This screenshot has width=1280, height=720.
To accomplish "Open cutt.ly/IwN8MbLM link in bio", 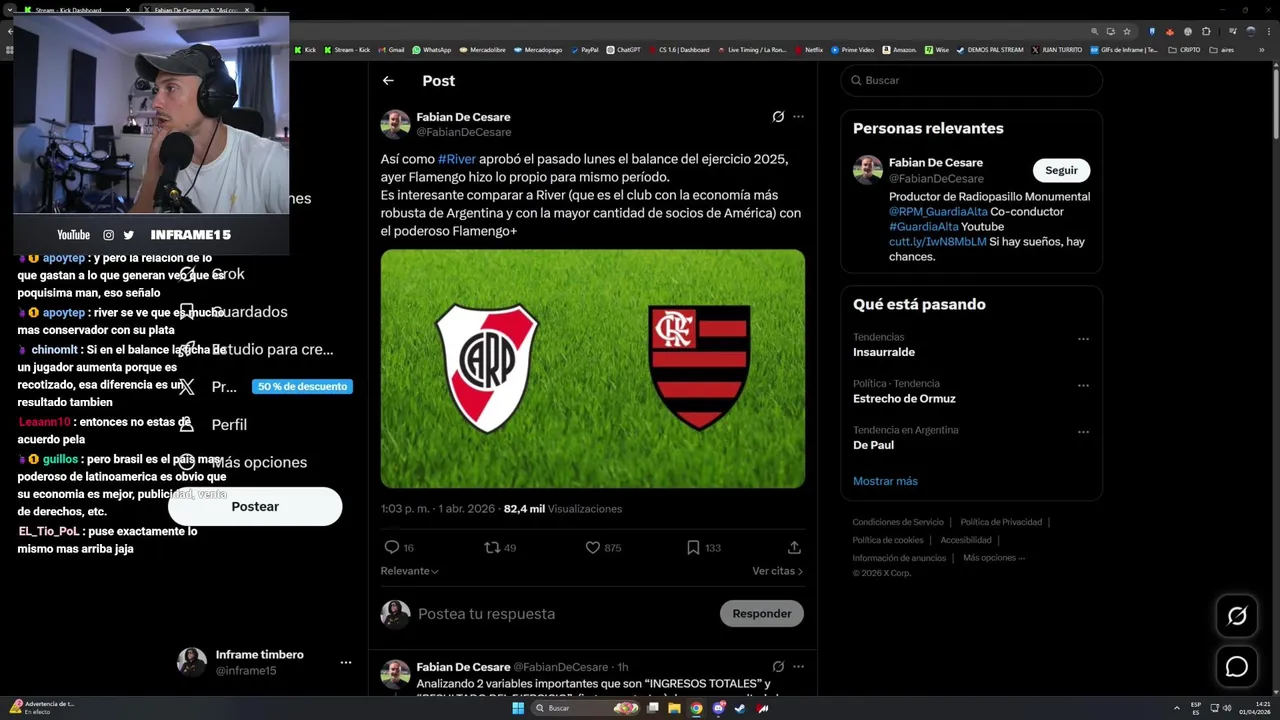I will point(938,242).
